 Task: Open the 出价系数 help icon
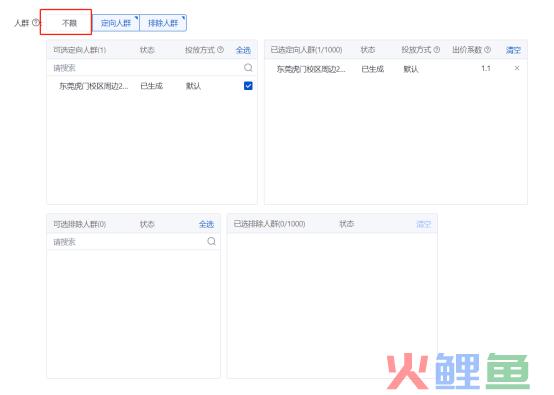tap(488, 50)
